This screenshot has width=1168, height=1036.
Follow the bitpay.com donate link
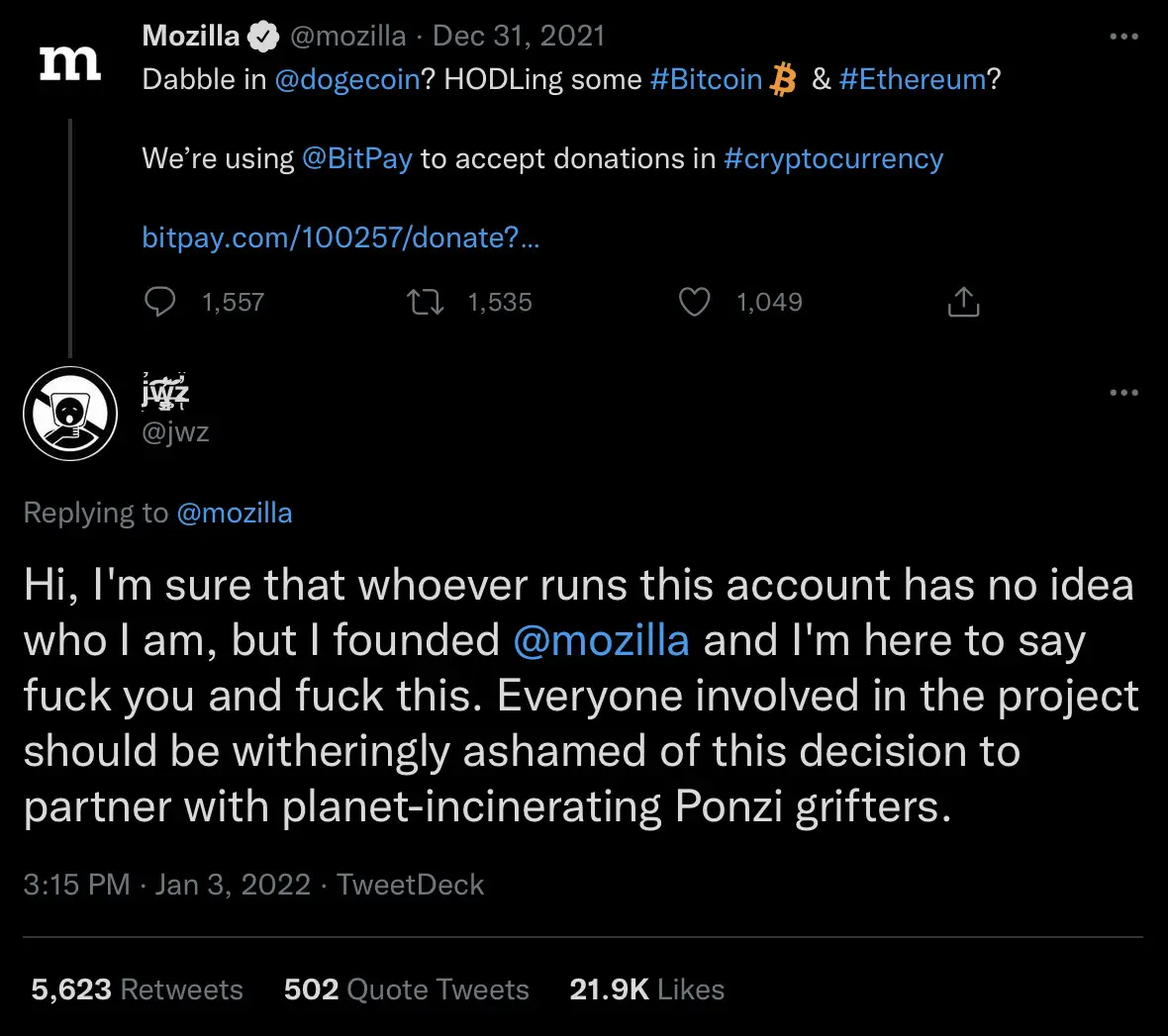click(x=341, y=237)
